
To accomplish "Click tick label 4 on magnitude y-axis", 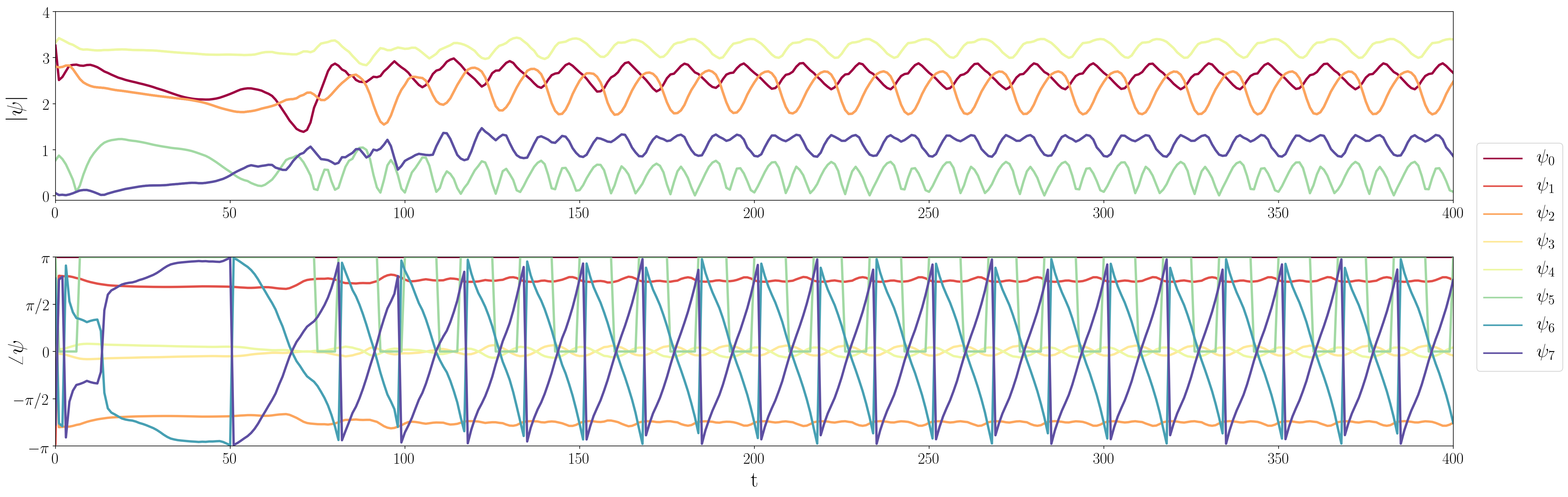I will click(46, 13).
